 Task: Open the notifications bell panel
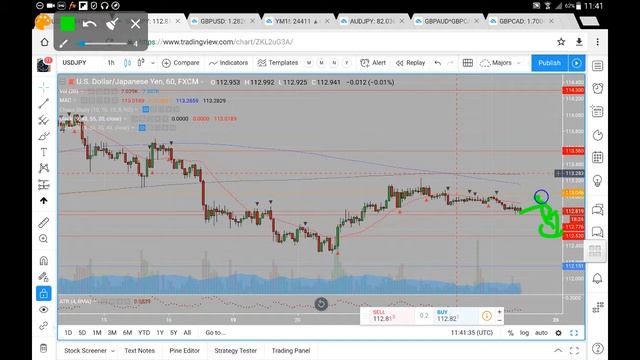(x=598, y=278)
